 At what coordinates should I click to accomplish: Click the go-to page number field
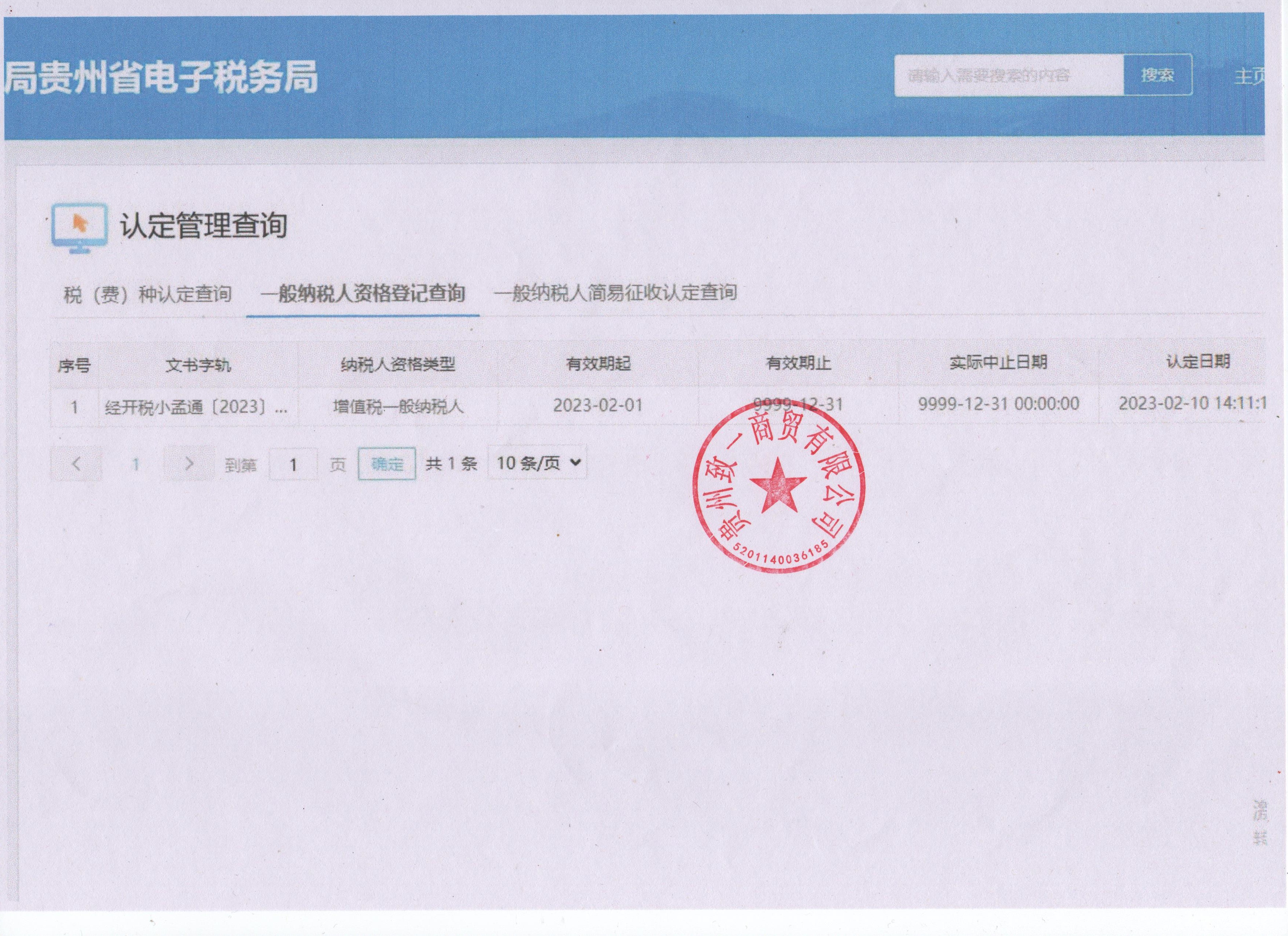(293, 465)
